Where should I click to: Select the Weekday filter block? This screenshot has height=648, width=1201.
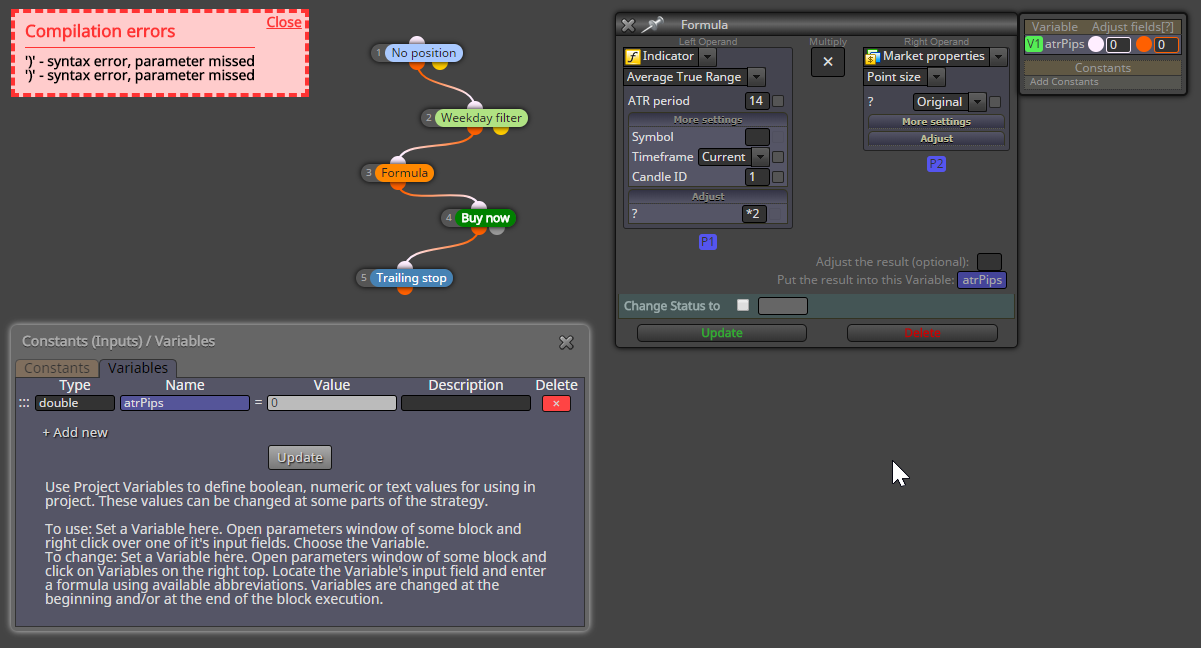click(x=483, y=118)
